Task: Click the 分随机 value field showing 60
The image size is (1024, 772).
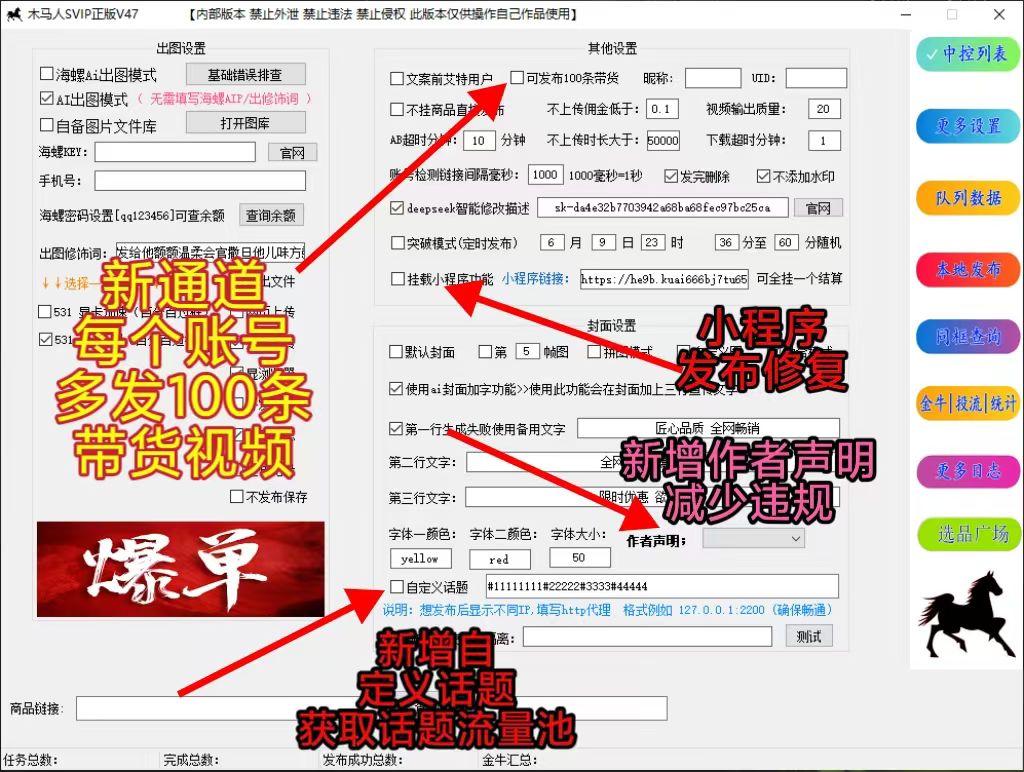Action: click(786, 242)
